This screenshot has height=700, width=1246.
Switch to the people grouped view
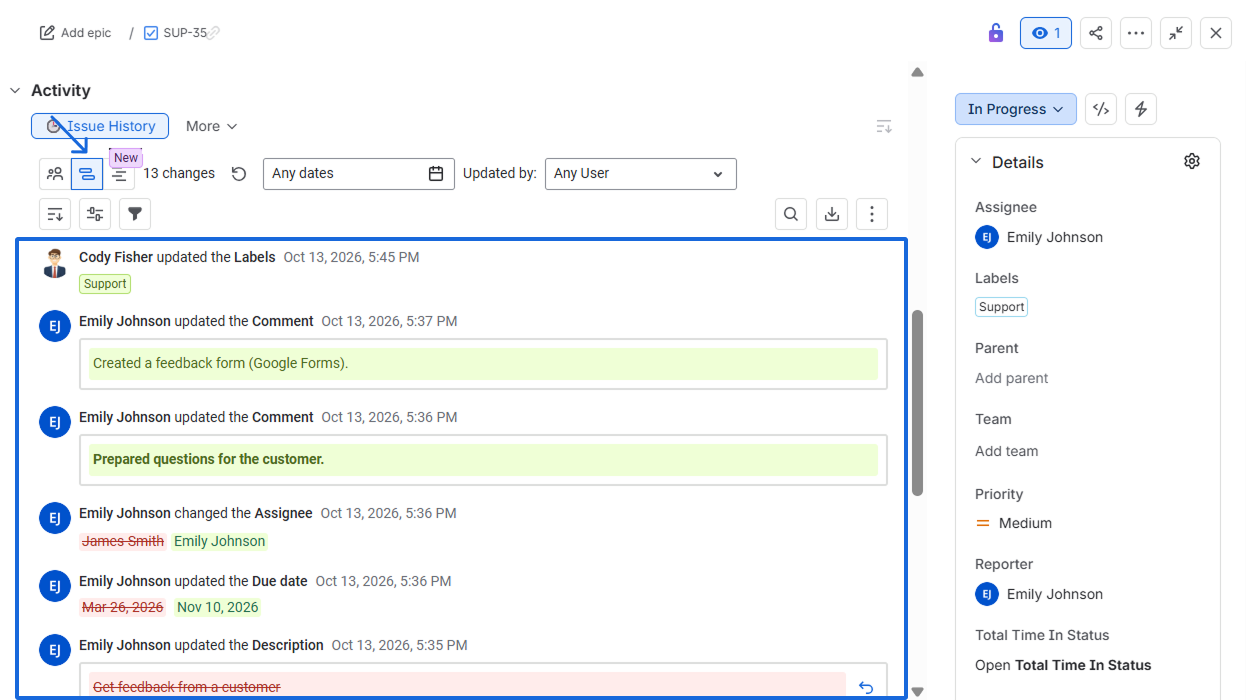[55, 174]
